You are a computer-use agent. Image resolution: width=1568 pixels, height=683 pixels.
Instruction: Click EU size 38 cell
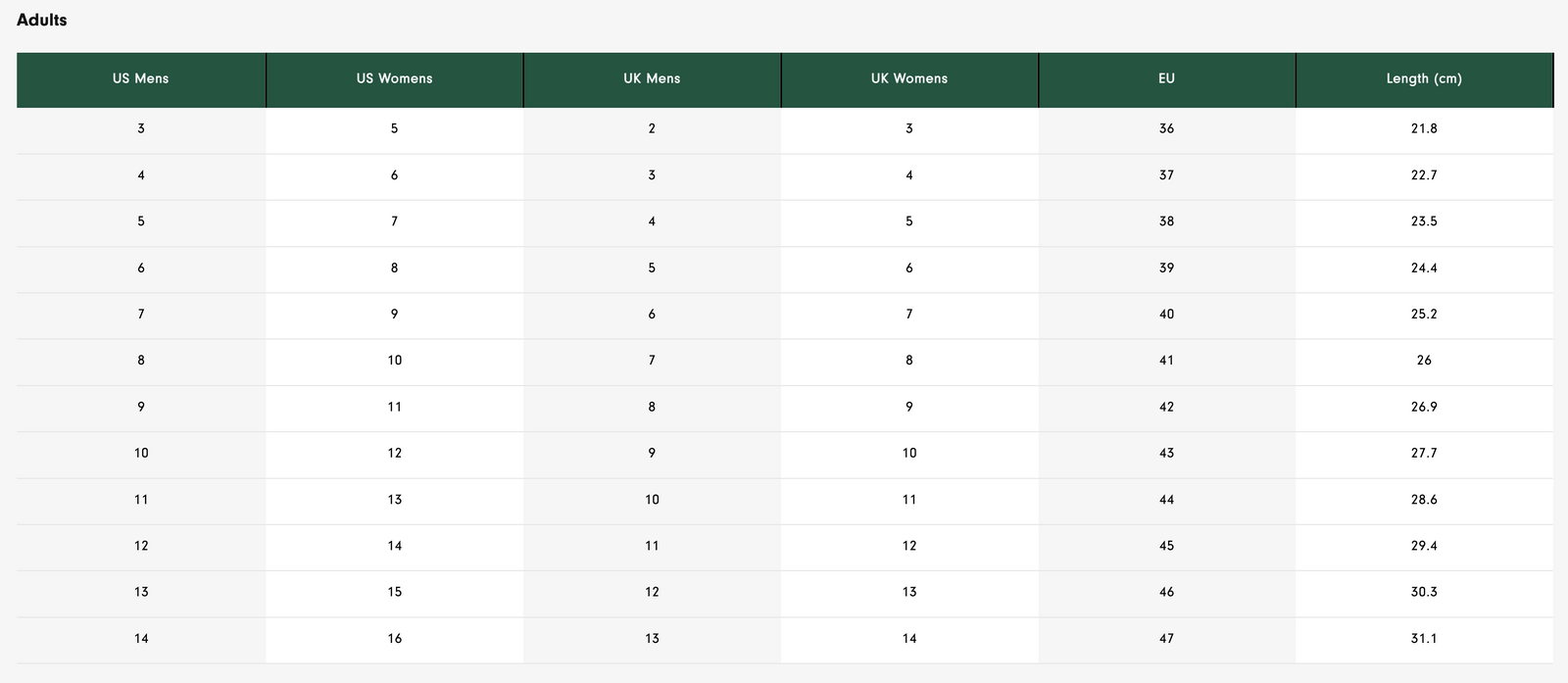click(x=1166, y=221)
